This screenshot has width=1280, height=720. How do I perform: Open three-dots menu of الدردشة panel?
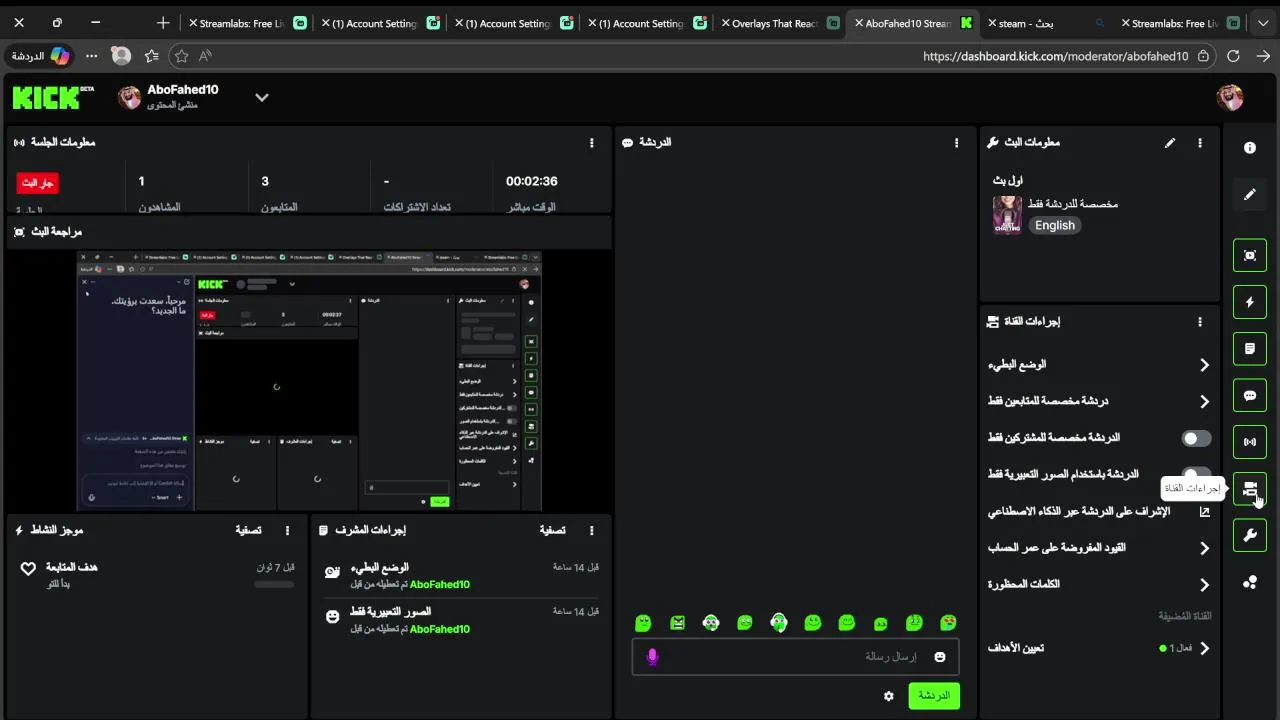(956, 143)
